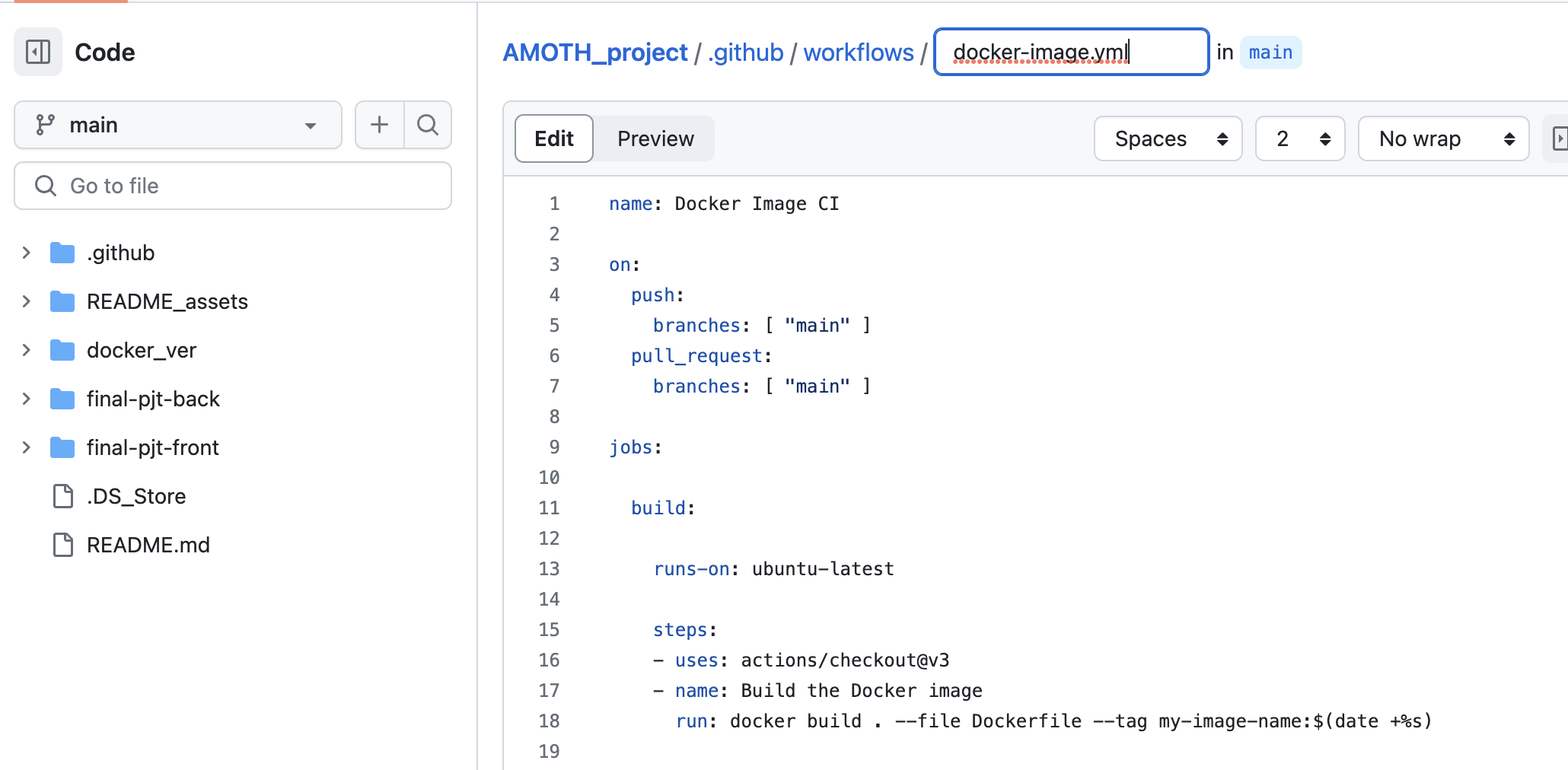
Task: Change indent size with the 2 dropdown
Action: click(x=1299, y=138)
